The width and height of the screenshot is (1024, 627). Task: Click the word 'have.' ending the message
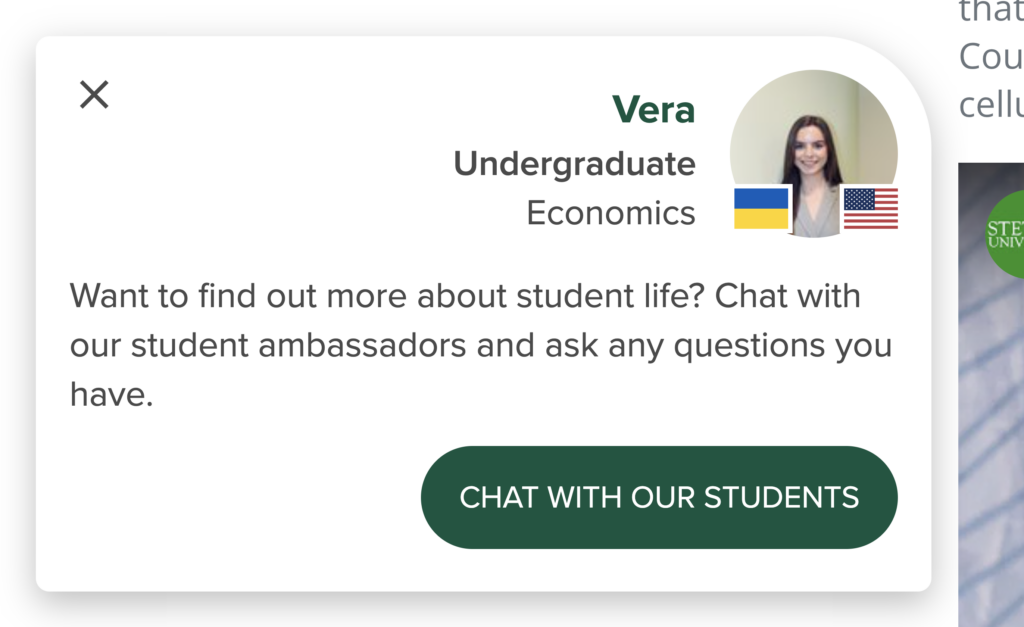(112, 394)
